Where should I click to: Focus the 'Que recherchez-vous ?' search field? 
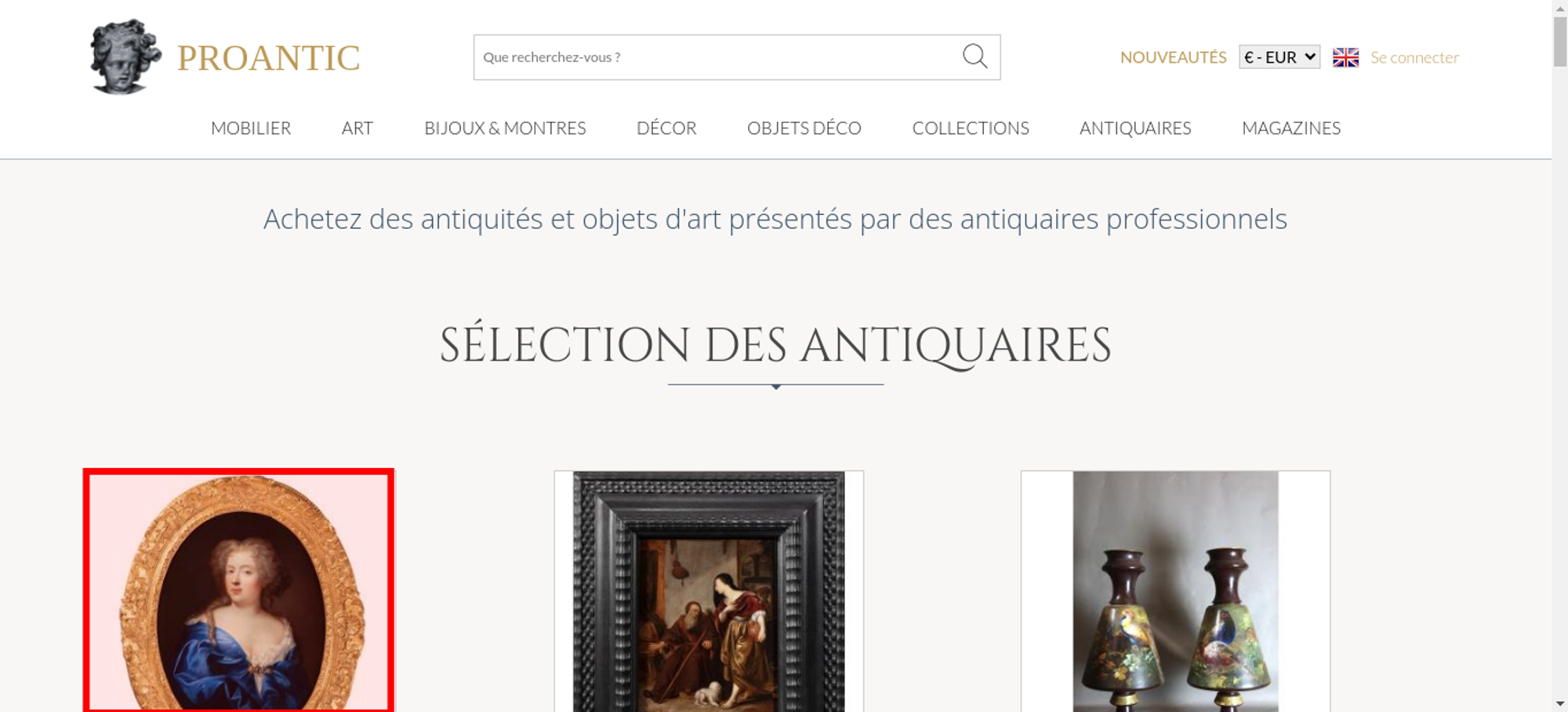point(717,57)
